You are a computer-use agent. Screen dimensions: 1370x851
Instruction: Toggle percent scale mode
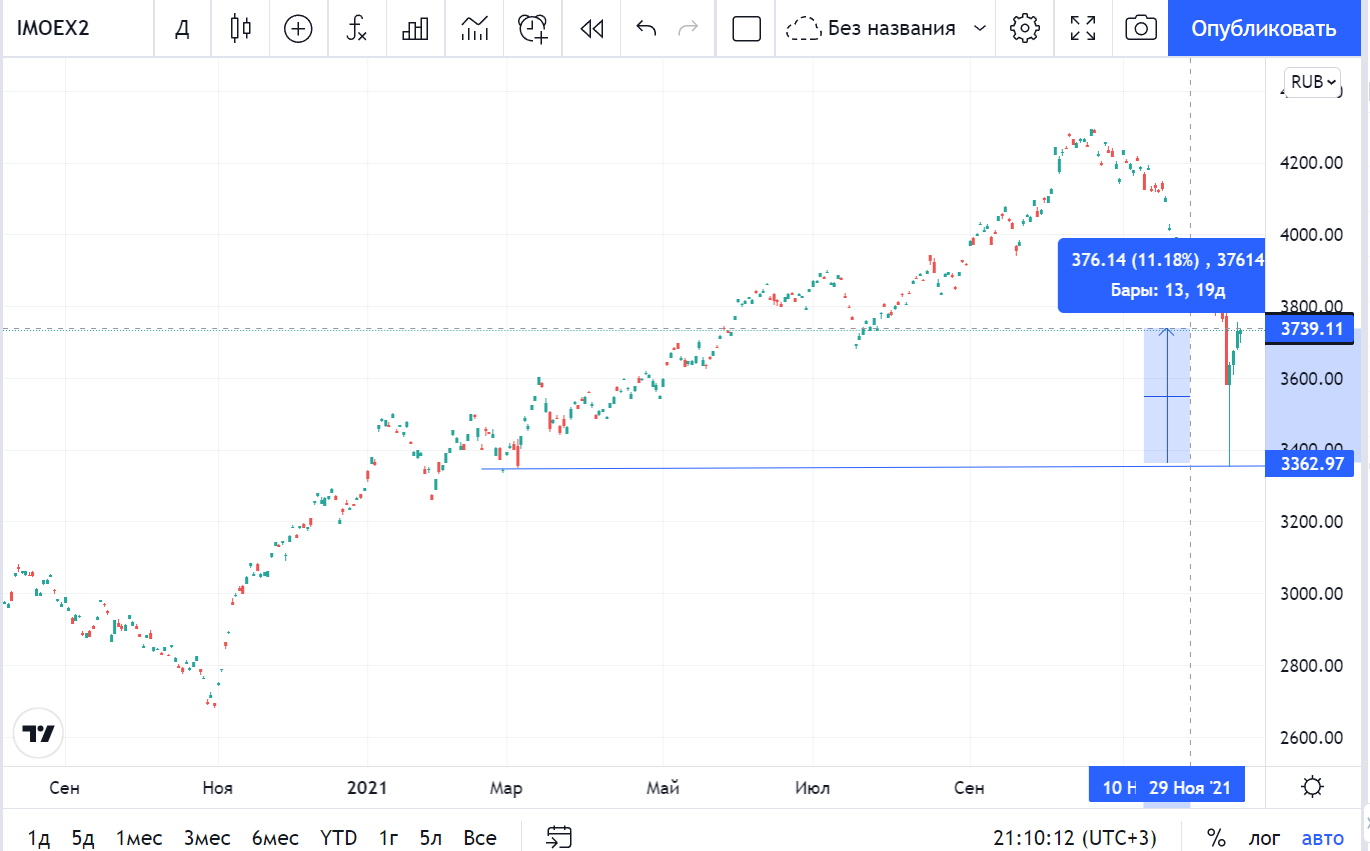tap(1216, 838)
